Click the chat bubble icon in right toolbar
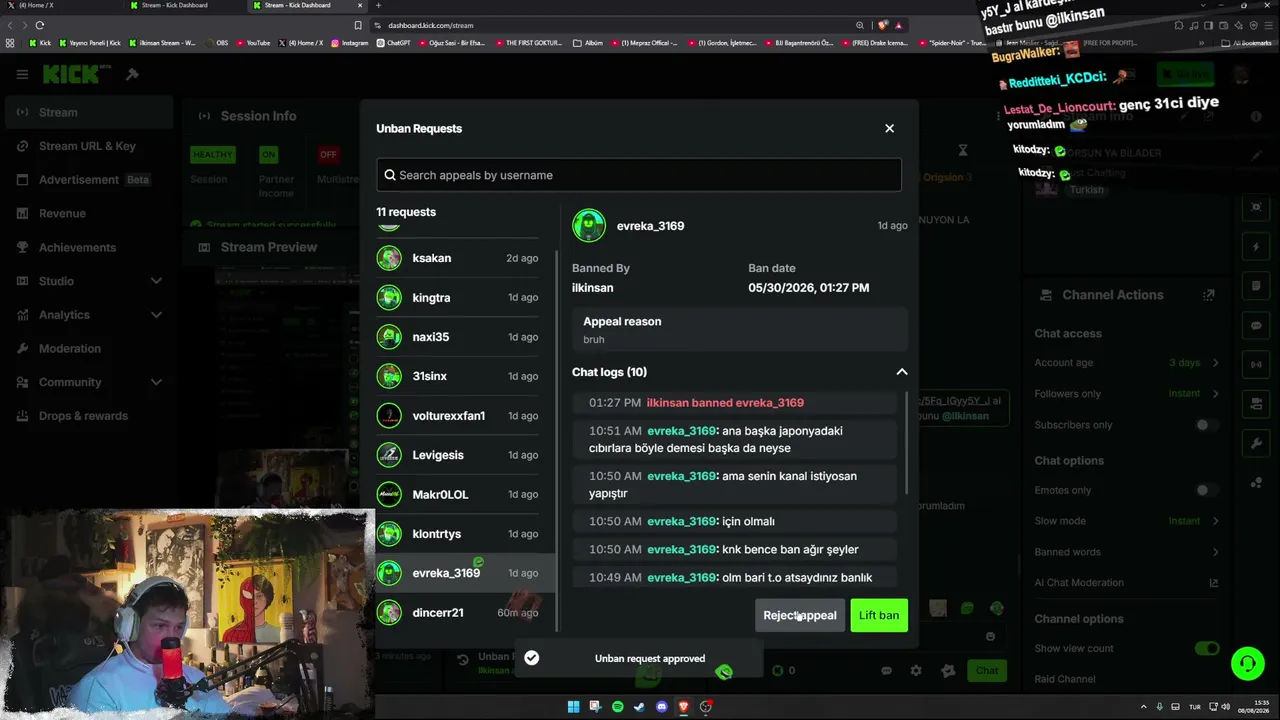Screen dimensions: 1280x720 (1257, 326)
